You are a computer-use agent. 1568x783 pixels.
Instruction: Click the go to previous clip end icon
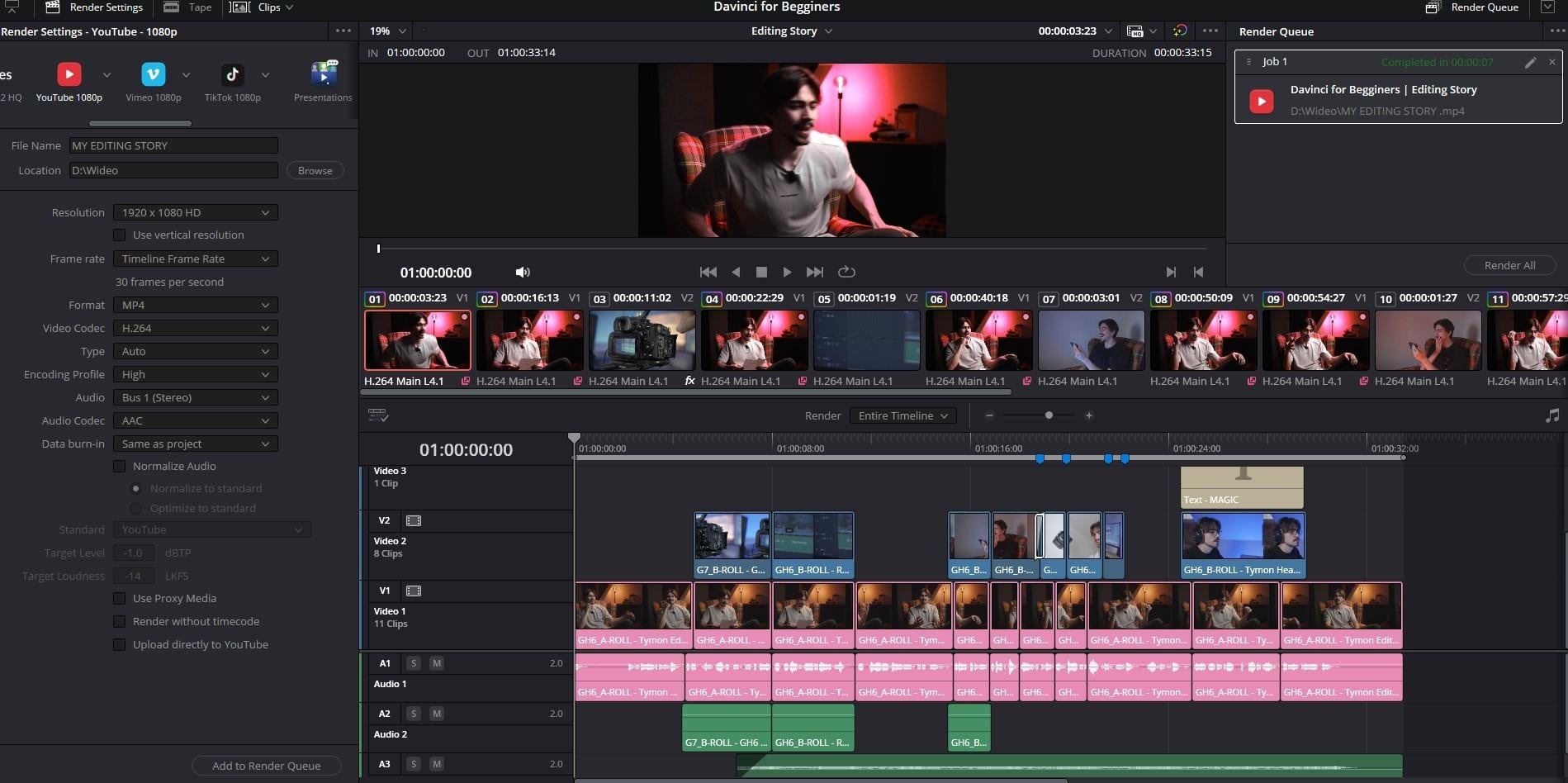point(1198,272)
